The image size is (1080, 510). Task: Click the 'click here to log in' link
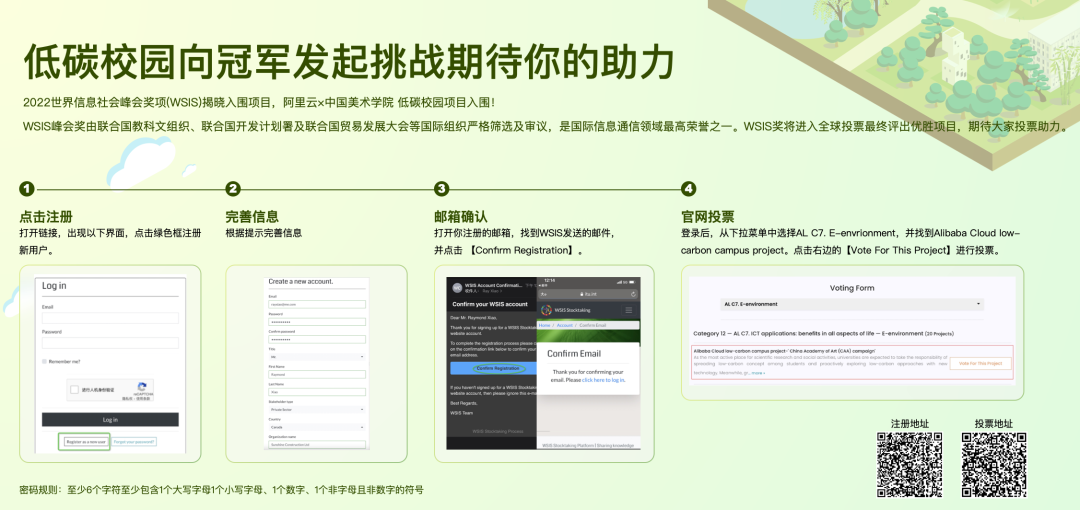coord(603,380)
